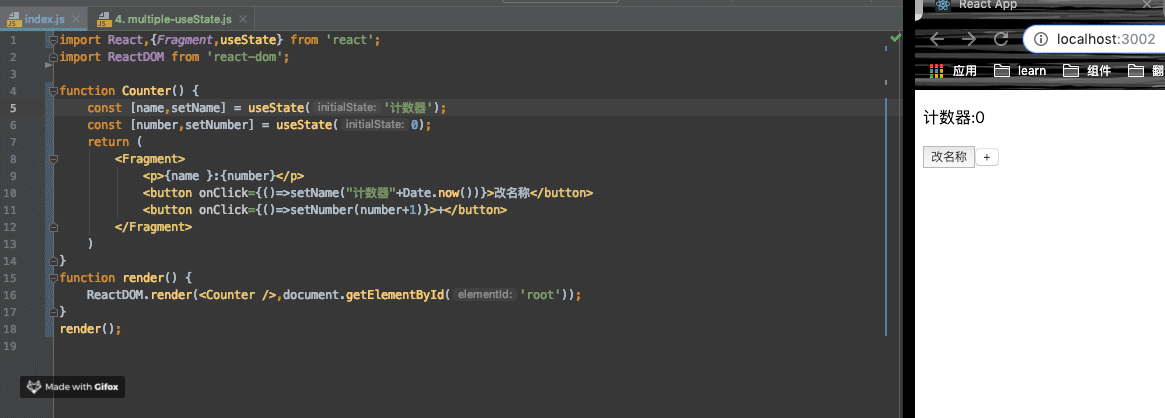
Task: Collapse the Counter function on line 4
Action: [x=53, y=91]
